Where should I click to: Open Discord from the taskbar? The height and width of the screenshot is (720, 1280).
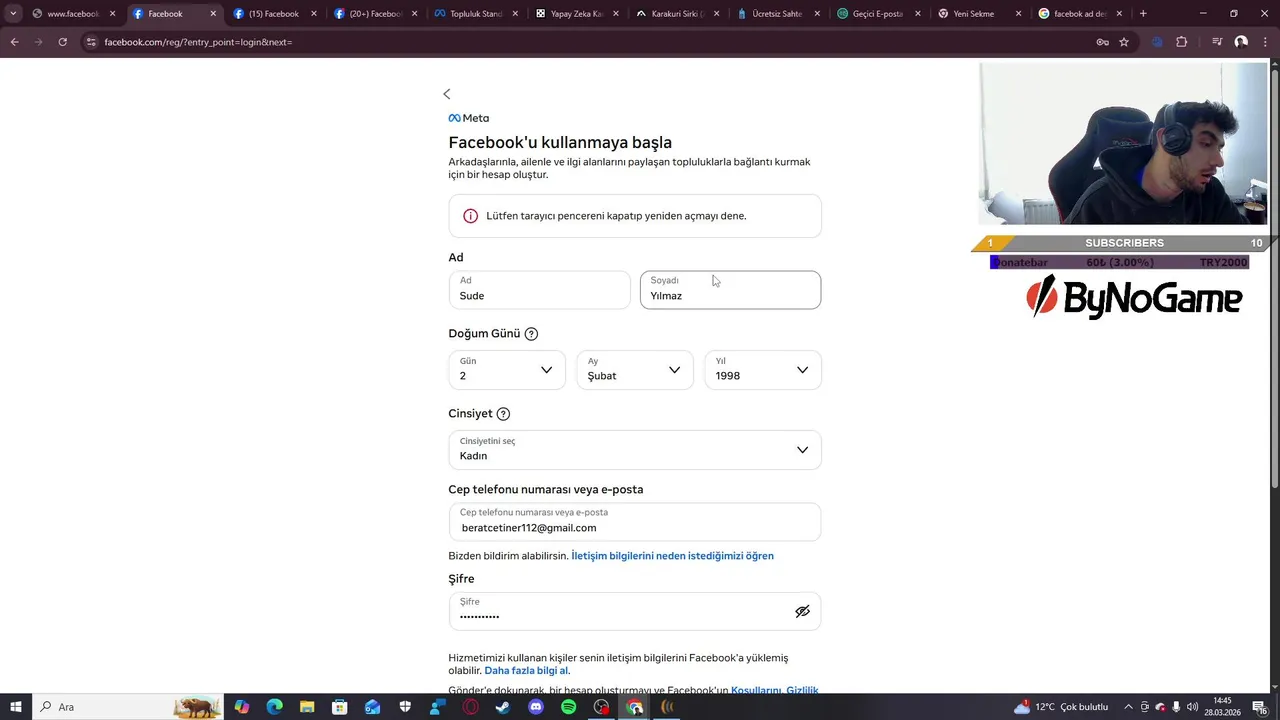pos(535,707)
